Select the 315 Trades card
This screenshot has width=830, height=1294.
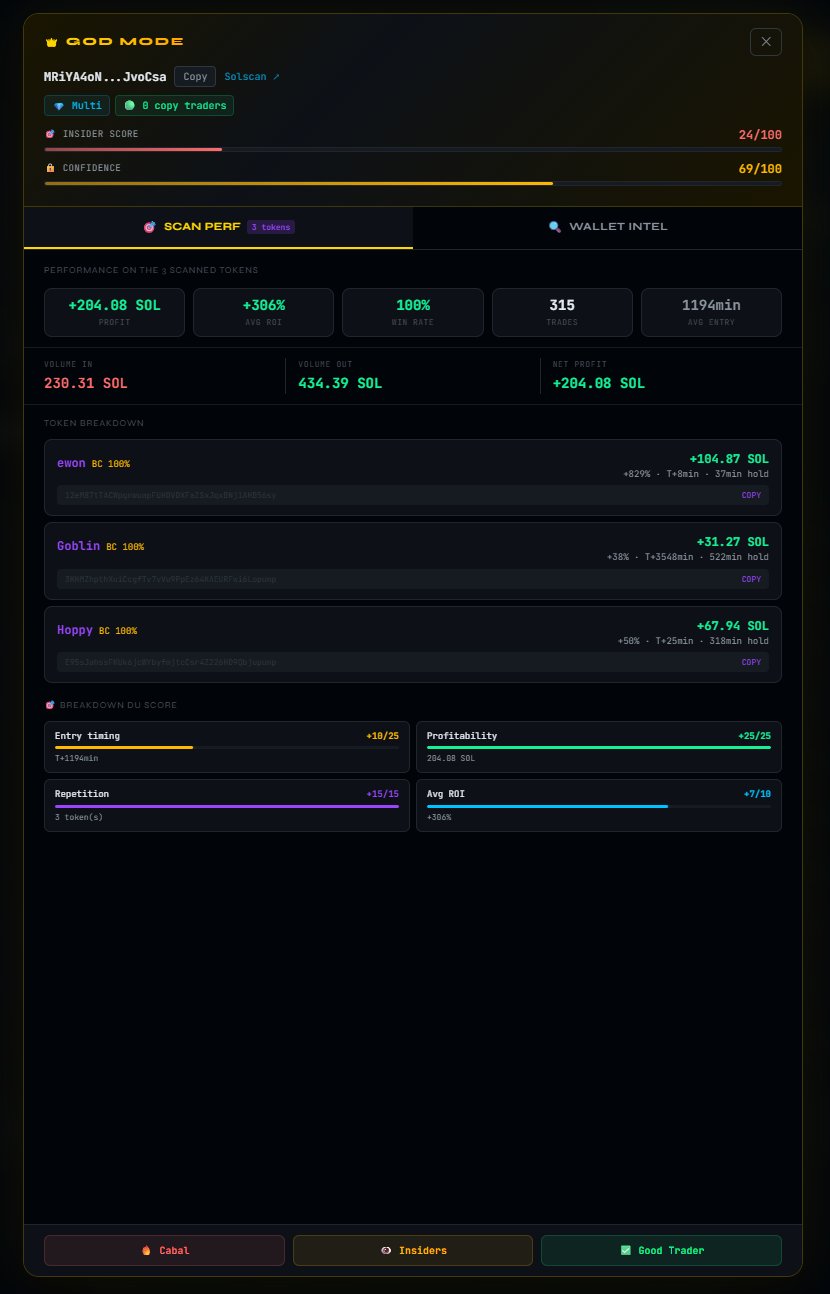(x=562, y=312)
